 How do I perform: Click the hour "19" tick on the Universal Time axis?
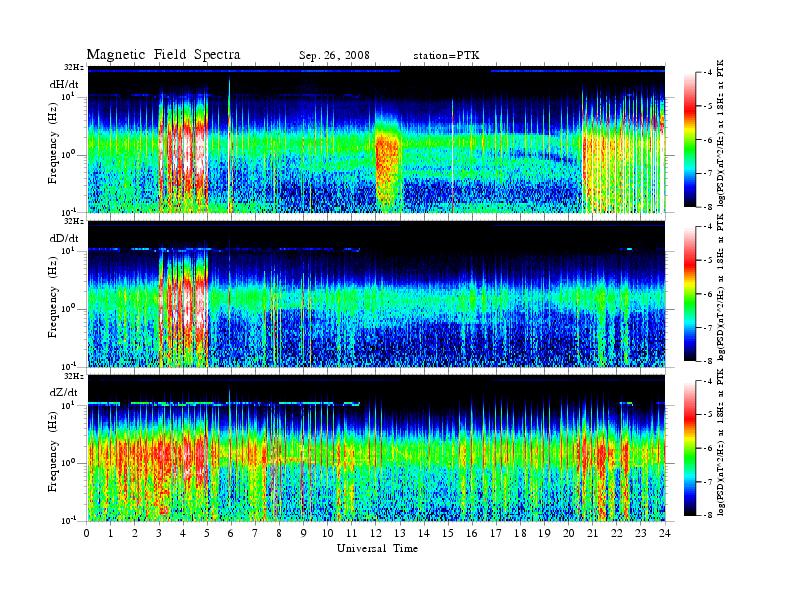point(544,533)
